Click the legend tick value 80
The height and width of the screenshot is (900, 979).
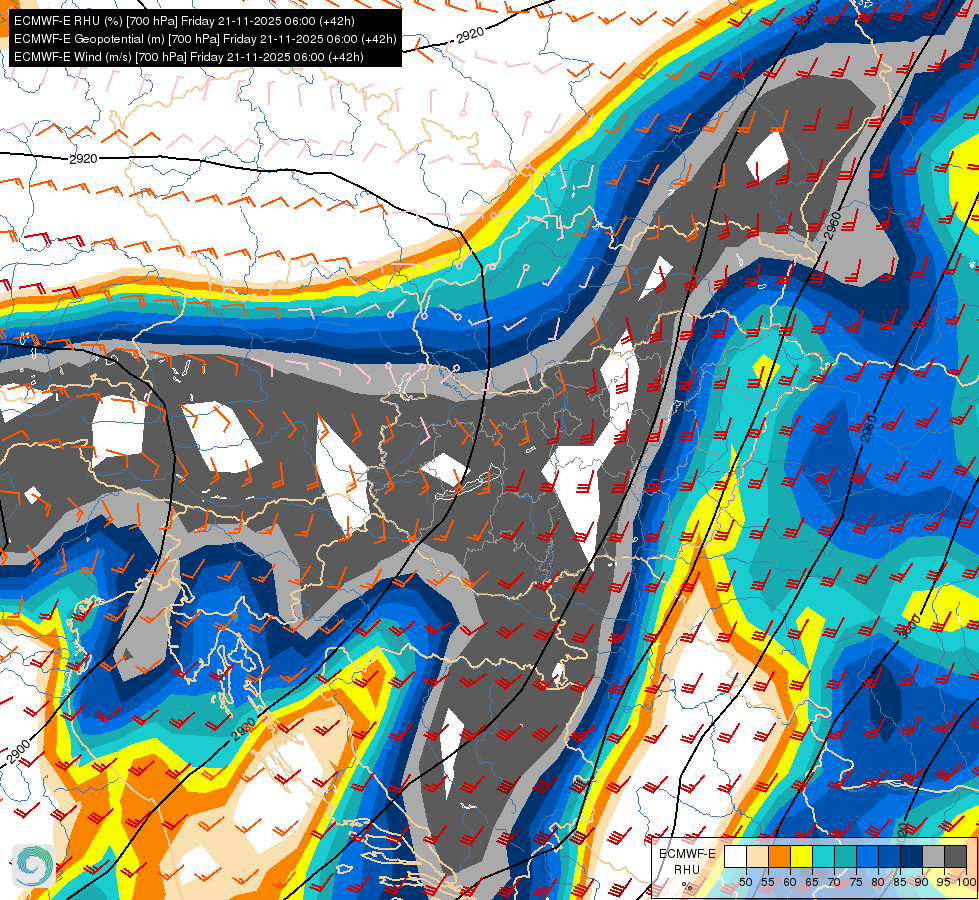point(878,882)
